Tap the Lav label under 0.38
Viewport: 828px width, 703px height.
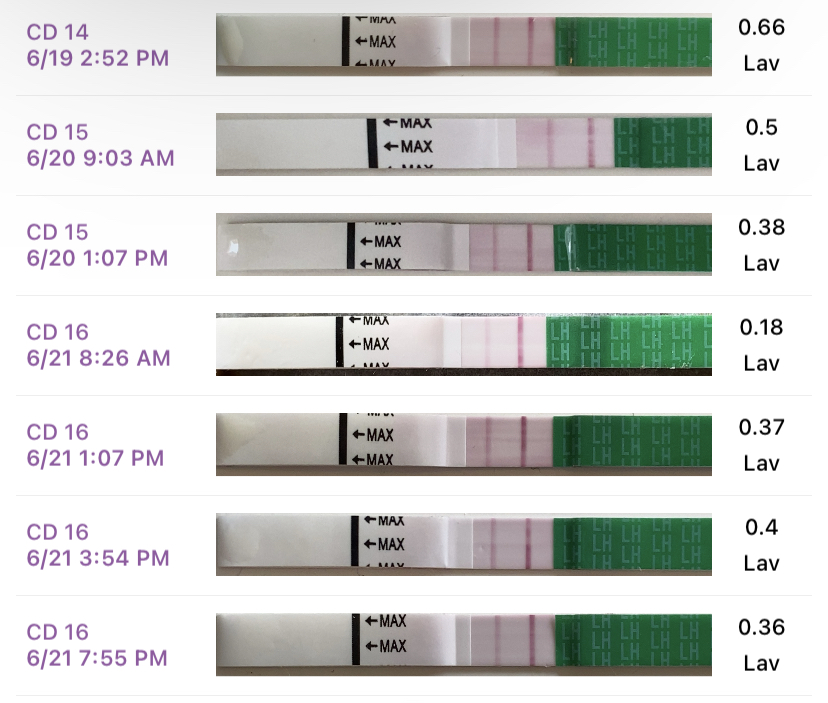point(761,263)
